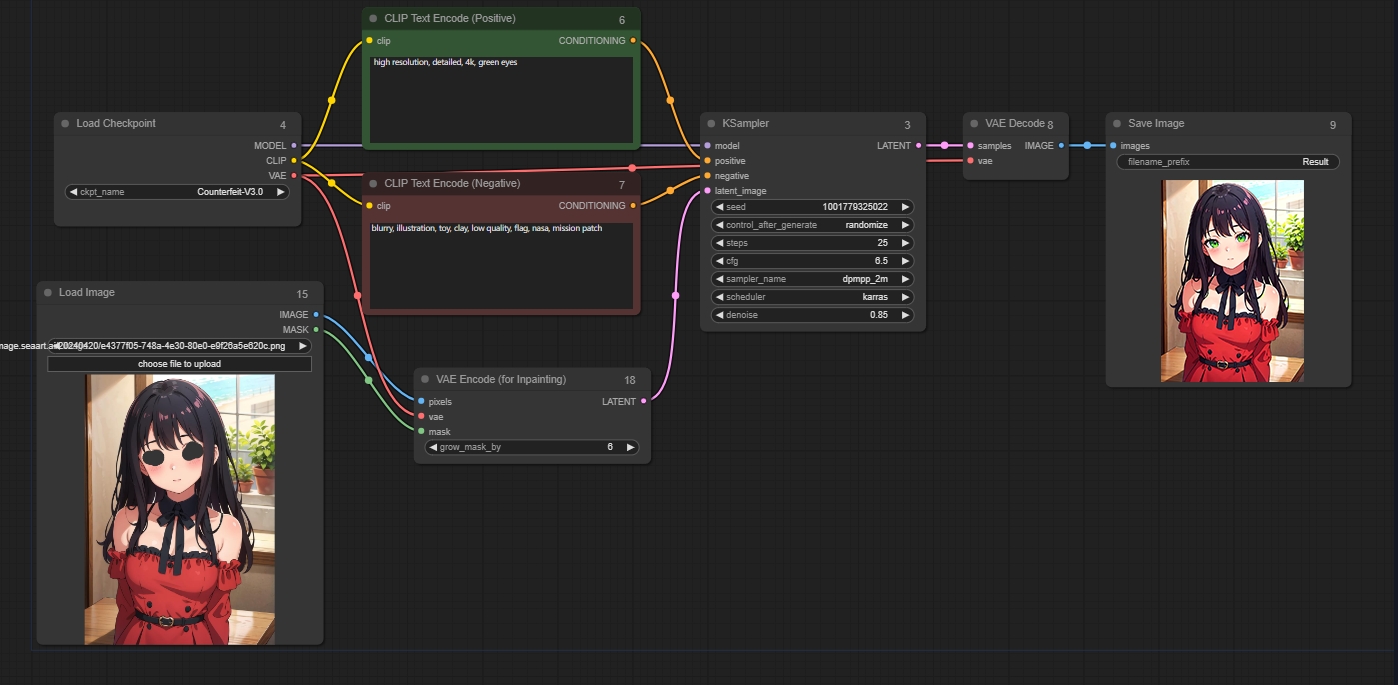
Task: Click the Save Image result preview thumbnail
Action: 1232,281
